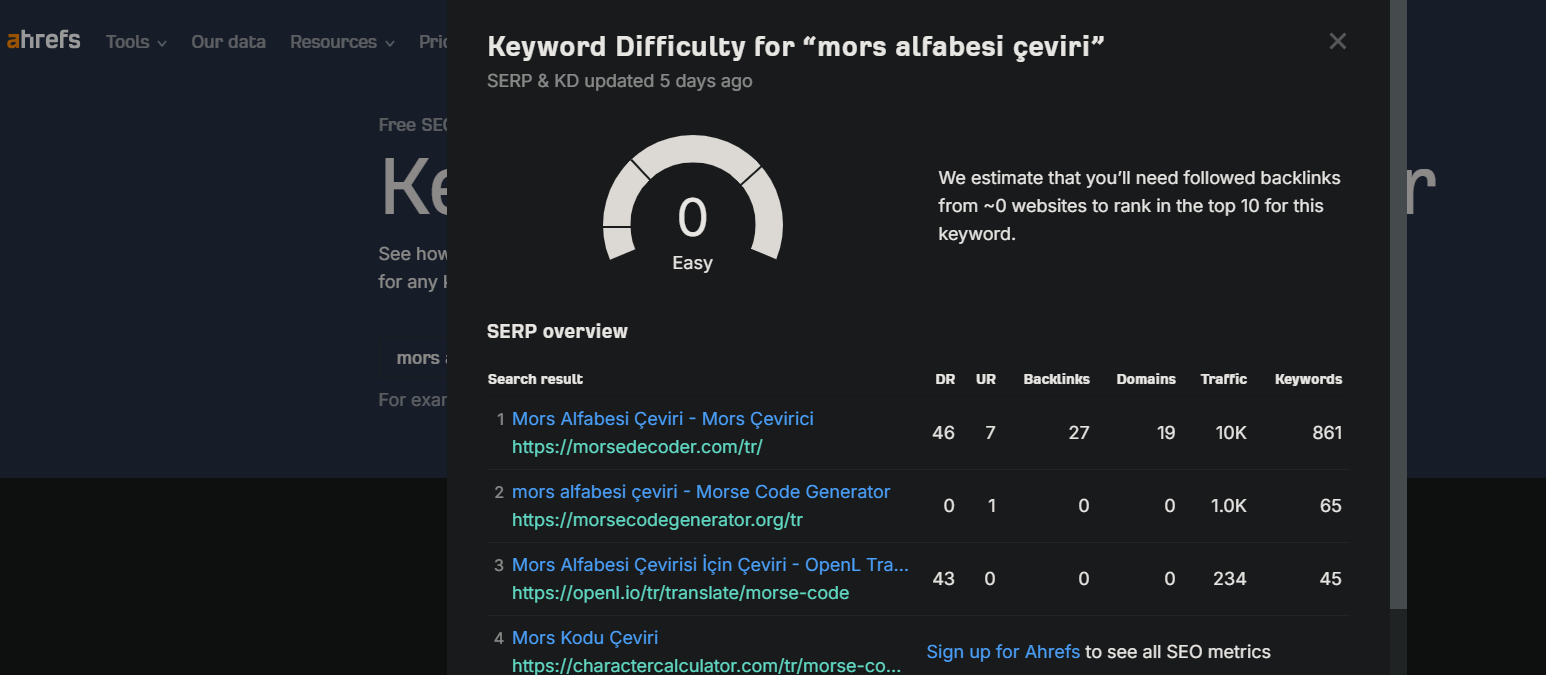
Task: Click the keyword difficulty gauge
Action: pos(692,205)
